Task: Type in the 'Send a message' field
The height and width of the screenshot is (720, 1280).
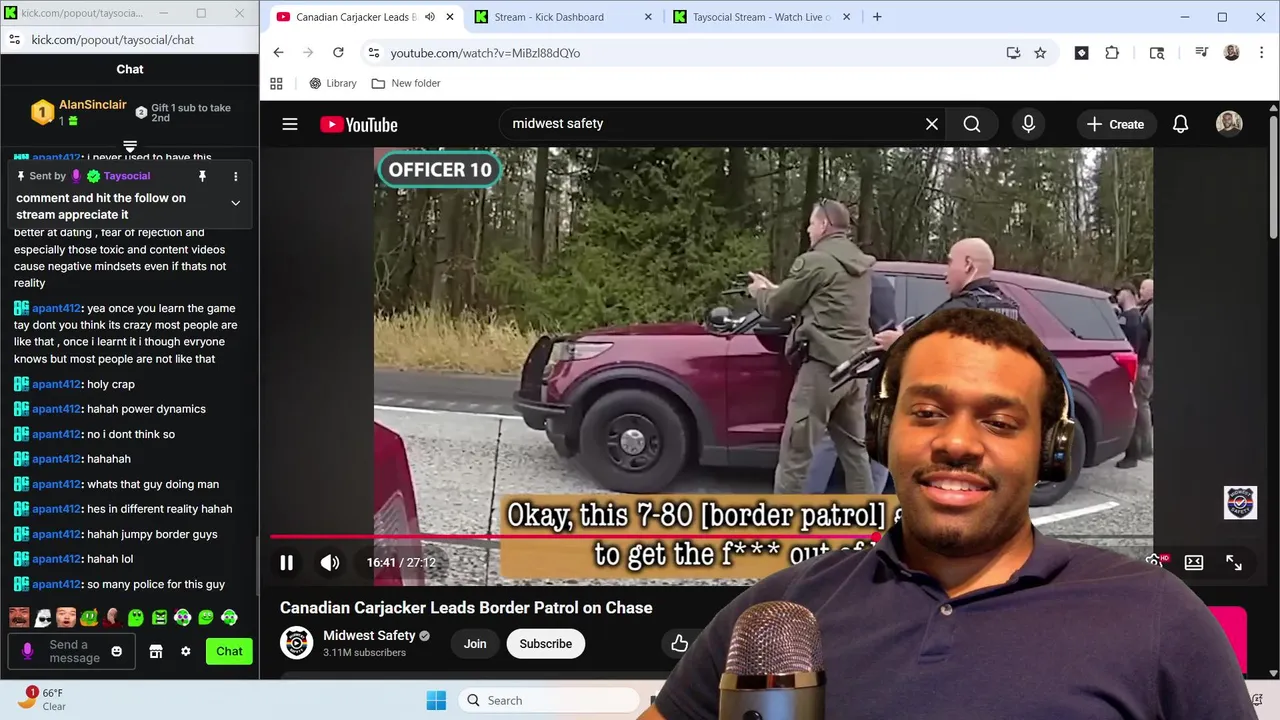Action: click(x=75, y=651)
